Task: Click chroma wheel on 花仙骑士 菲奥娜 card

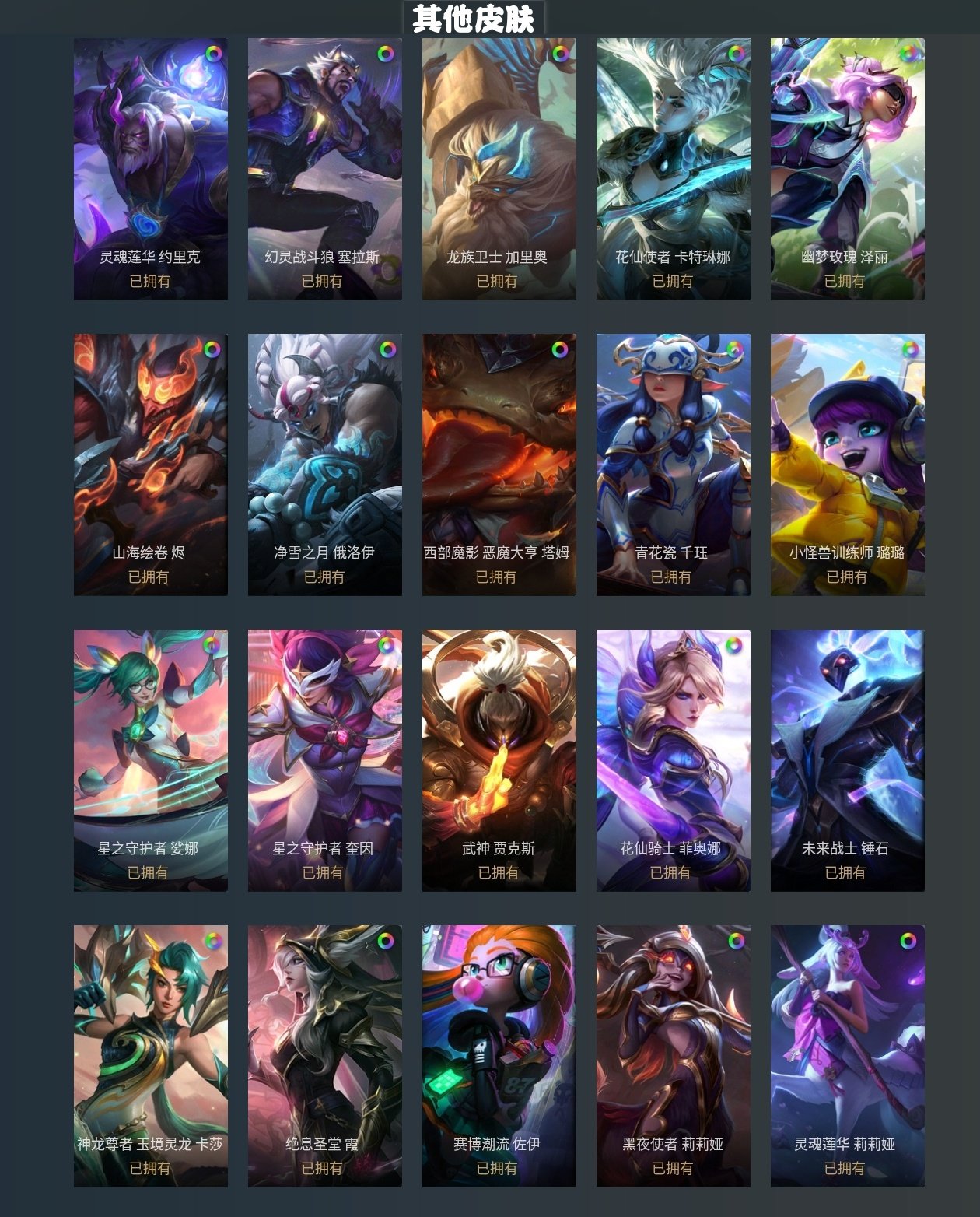Action: (733, 645)
